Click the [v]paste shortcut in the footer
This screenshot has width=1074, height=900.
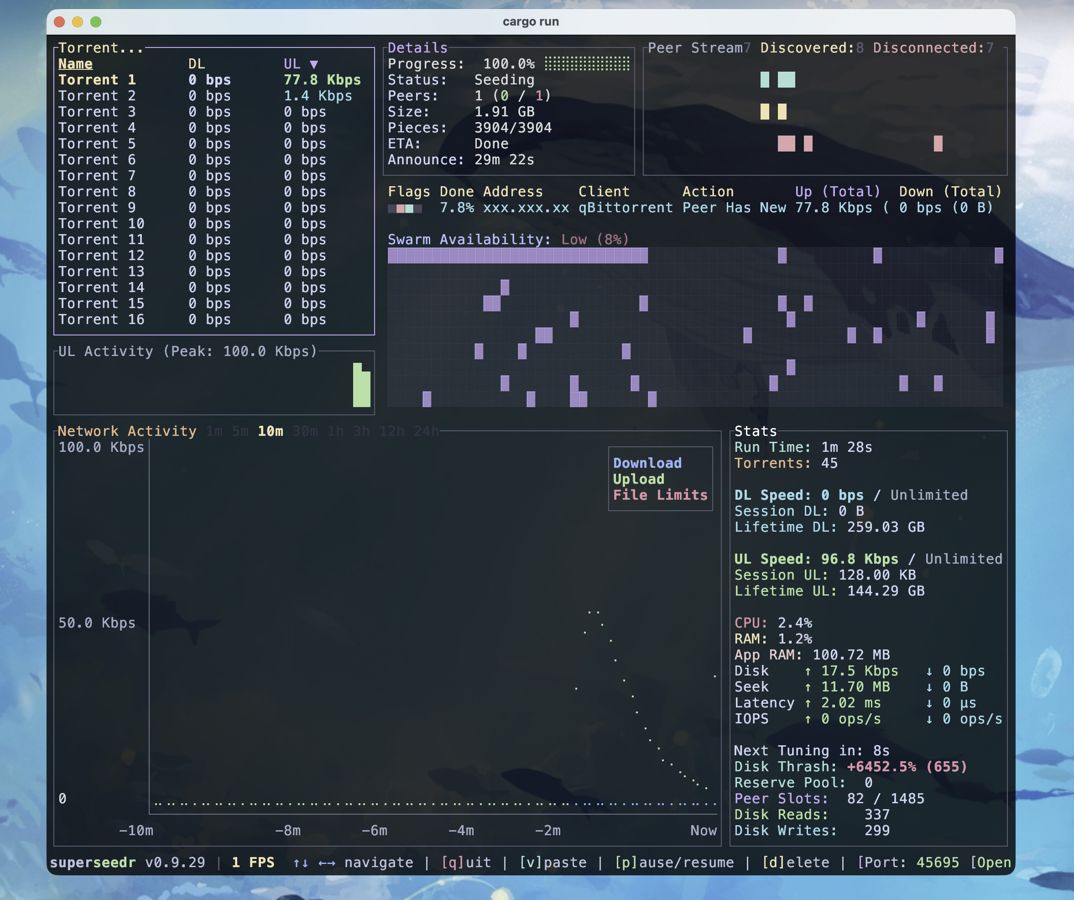pos(553,862)
